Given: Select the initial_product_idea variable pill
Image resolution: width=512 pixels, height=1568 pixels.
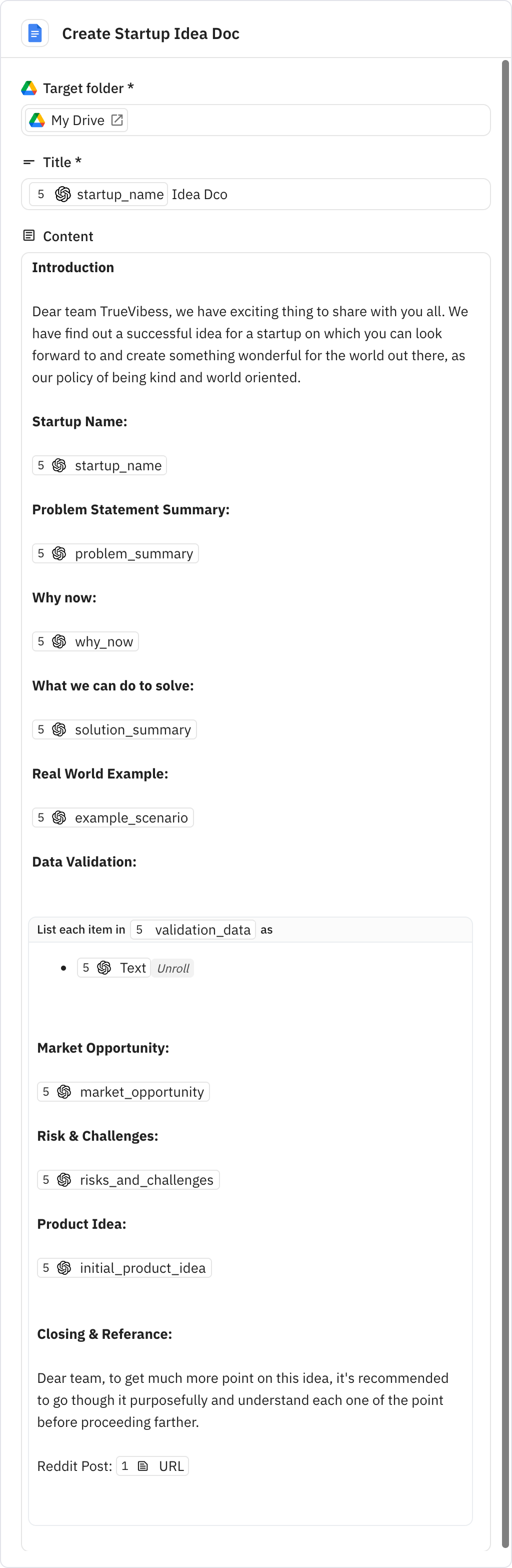Looking at the screenshot, I should pyautogui.click(x=124, y=1268).
